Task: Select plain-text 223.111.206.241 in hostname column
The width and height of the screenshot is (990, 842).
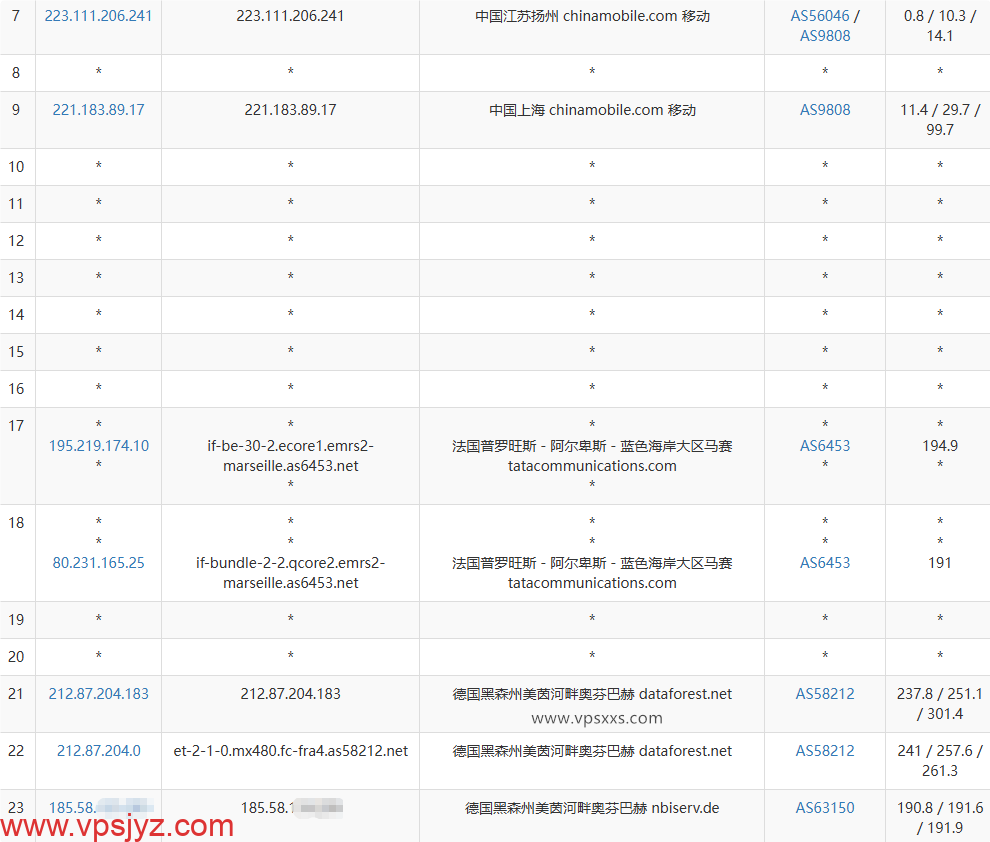Action: (290, 16)
